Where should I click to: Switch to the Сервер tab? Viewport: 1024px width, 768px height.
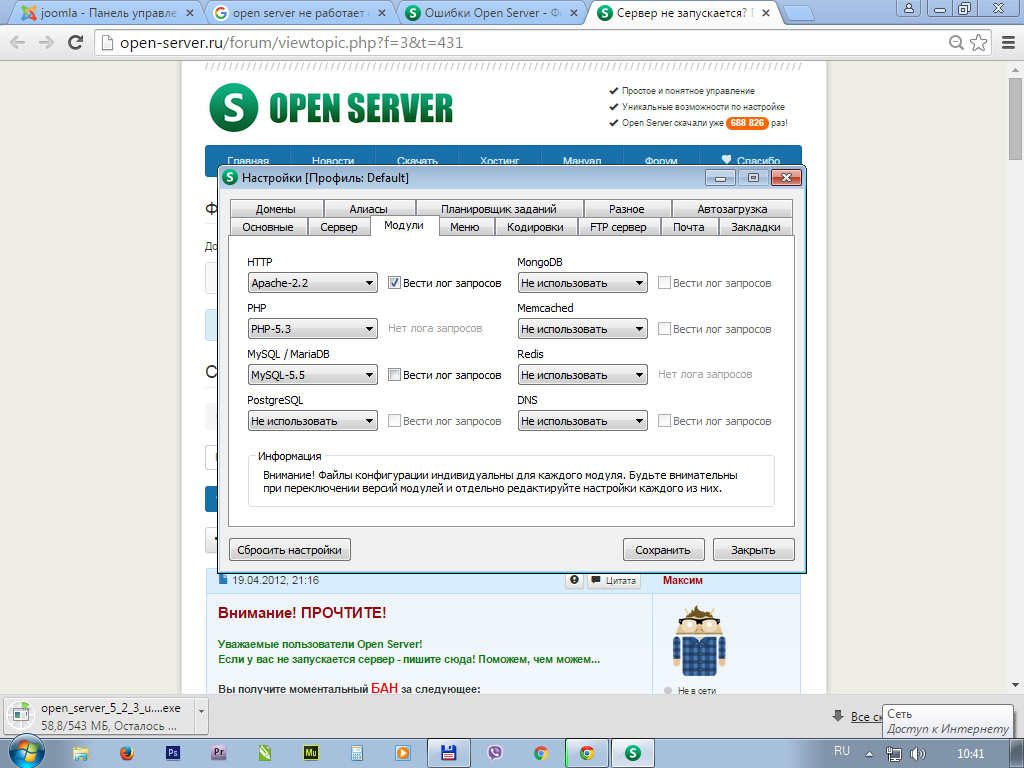pos(339,227)
